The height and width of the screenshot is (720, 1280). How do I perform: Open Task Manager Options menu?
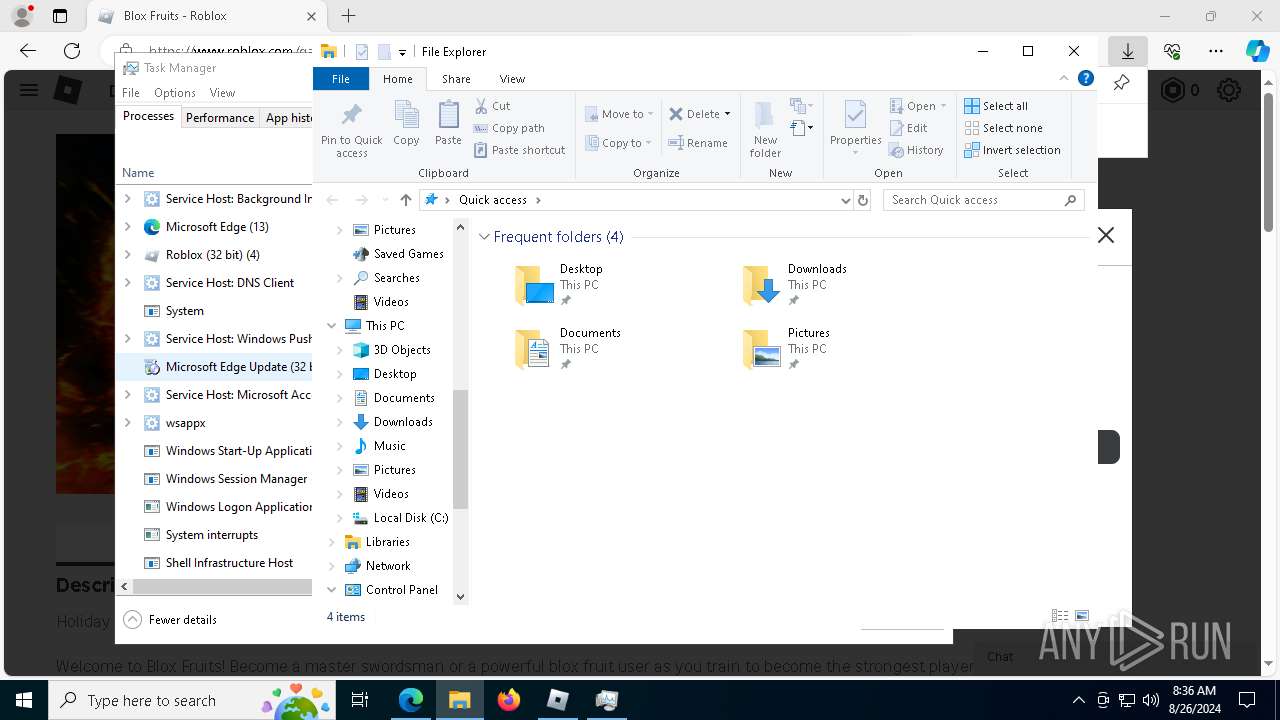click(175, 93)
